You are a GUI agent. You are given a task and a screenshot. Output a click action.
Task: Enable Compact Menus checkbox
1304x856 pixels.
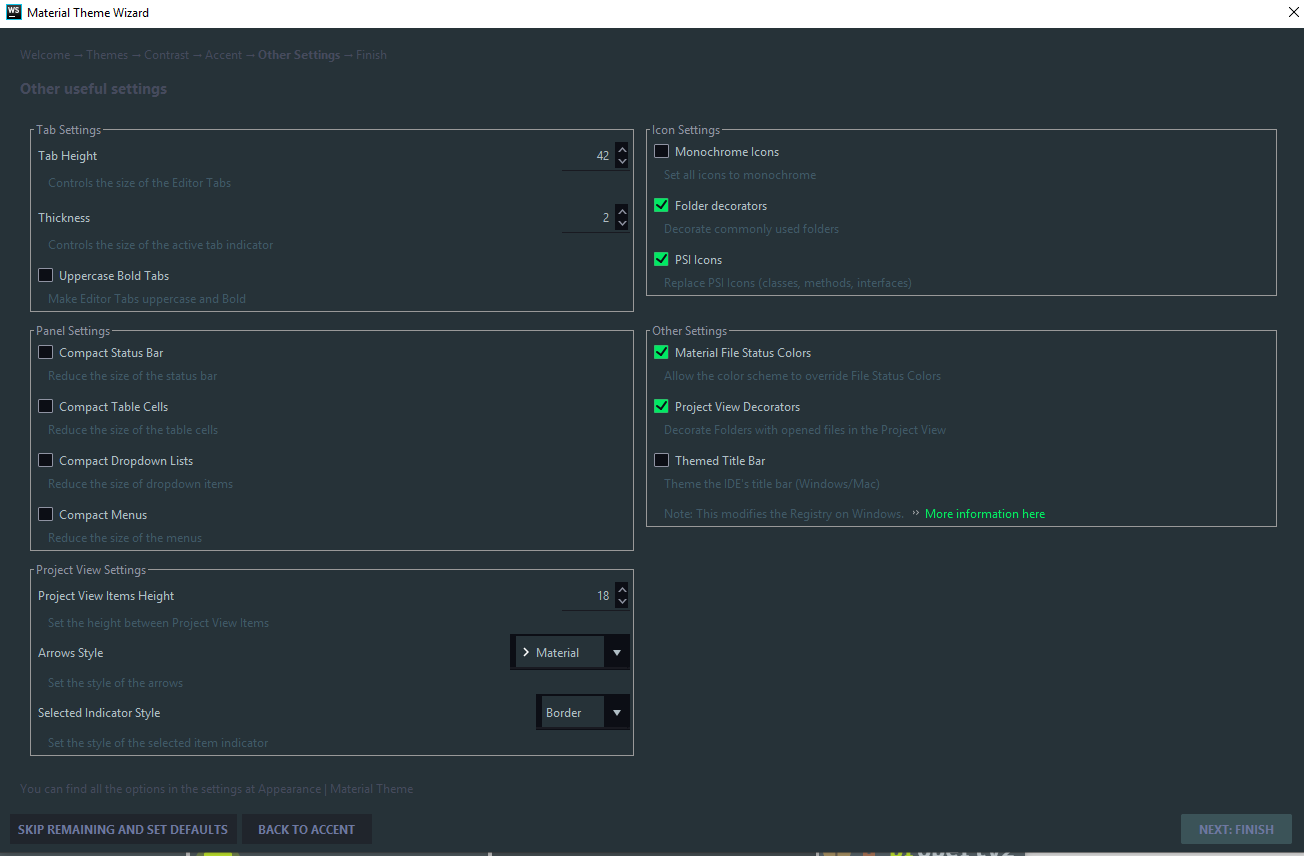[x=46, y=514]
